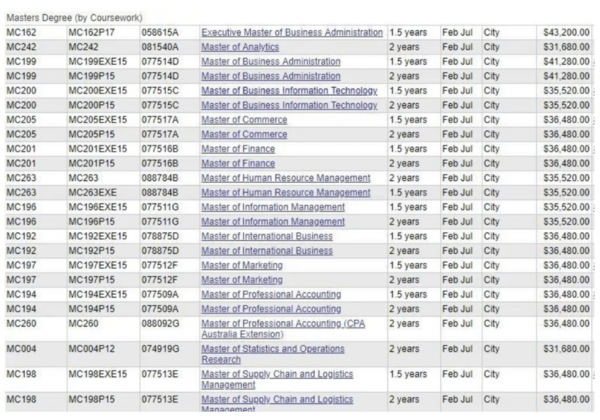The height and width of the screenshot is (420, 600).
Task: Select the 2-year Master of Finance link
Action: [240, 163]
